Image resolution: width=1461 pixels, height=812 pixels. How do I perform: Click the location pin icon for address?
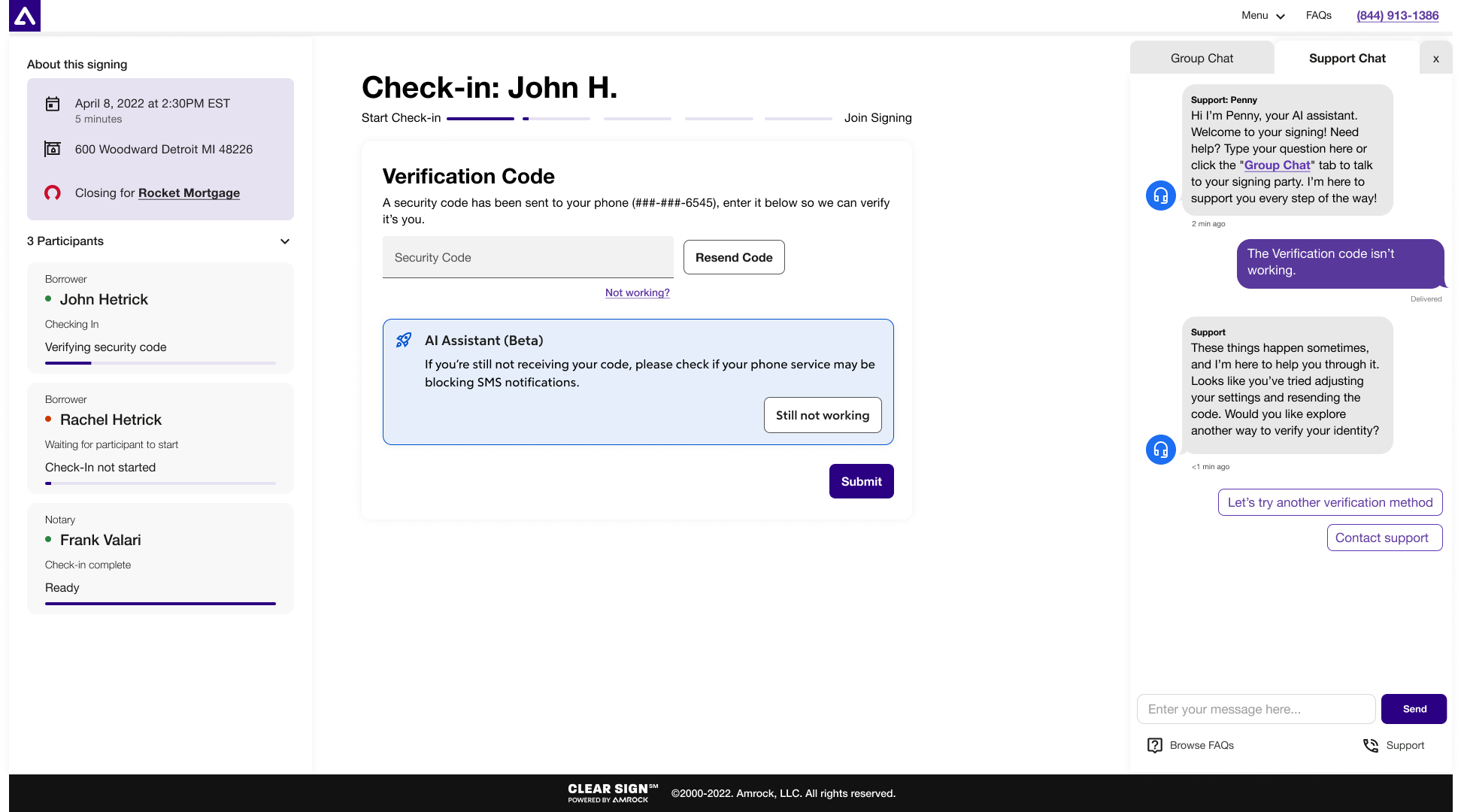pyautogui.click(x=53, y=149)
